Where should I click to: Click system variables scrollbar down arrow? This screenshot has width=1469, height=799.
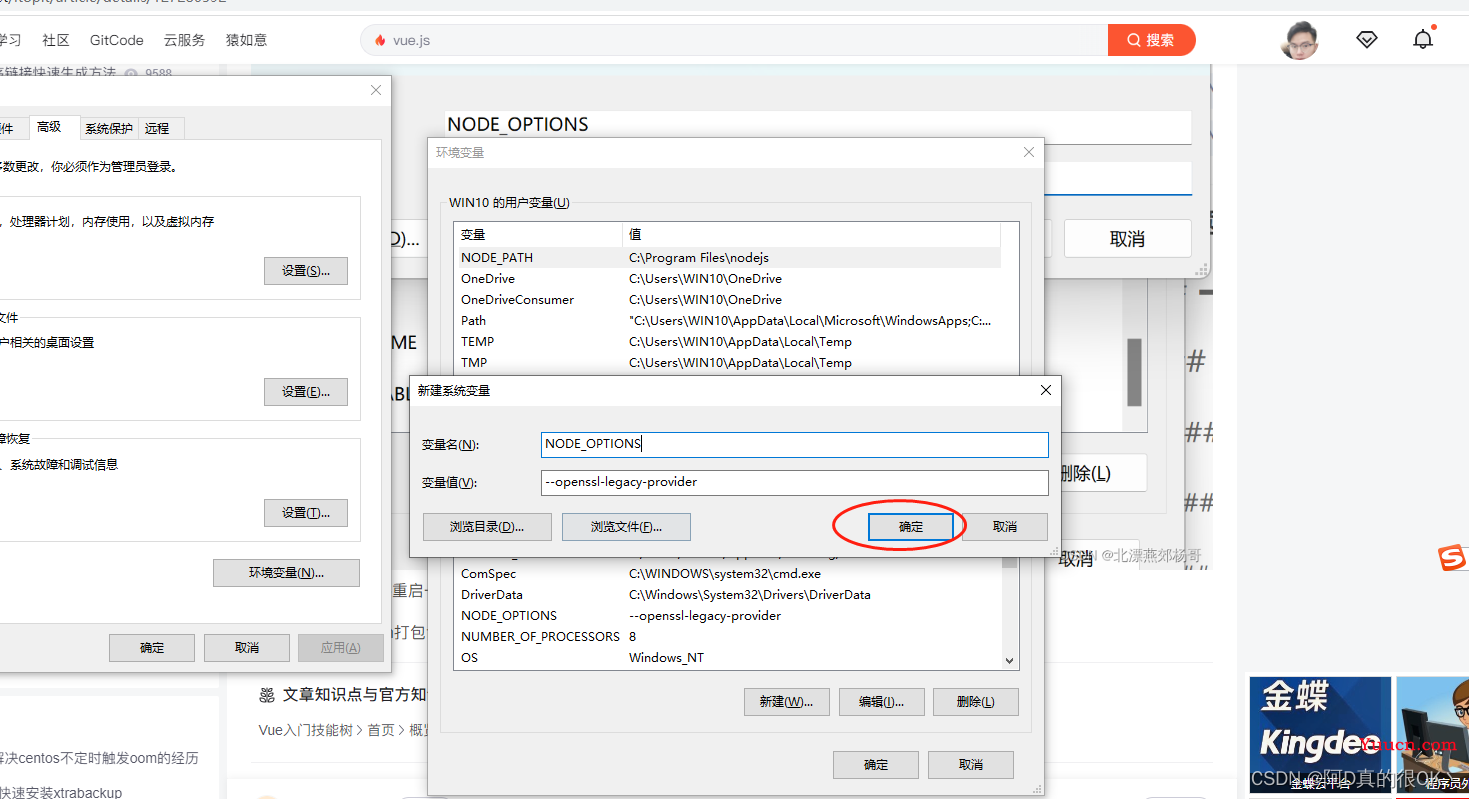1009,661
